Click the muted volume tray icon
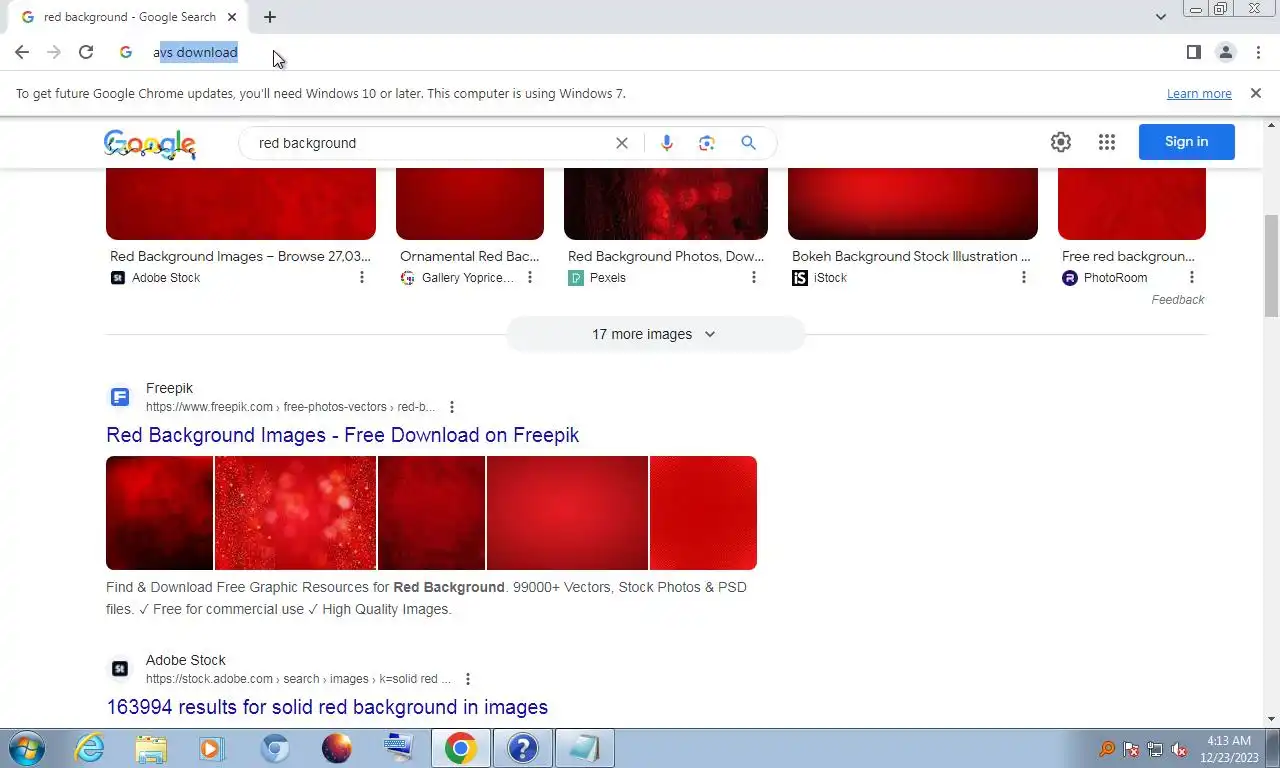This screenshot has width=1280, height=768. pos(1180,749)
